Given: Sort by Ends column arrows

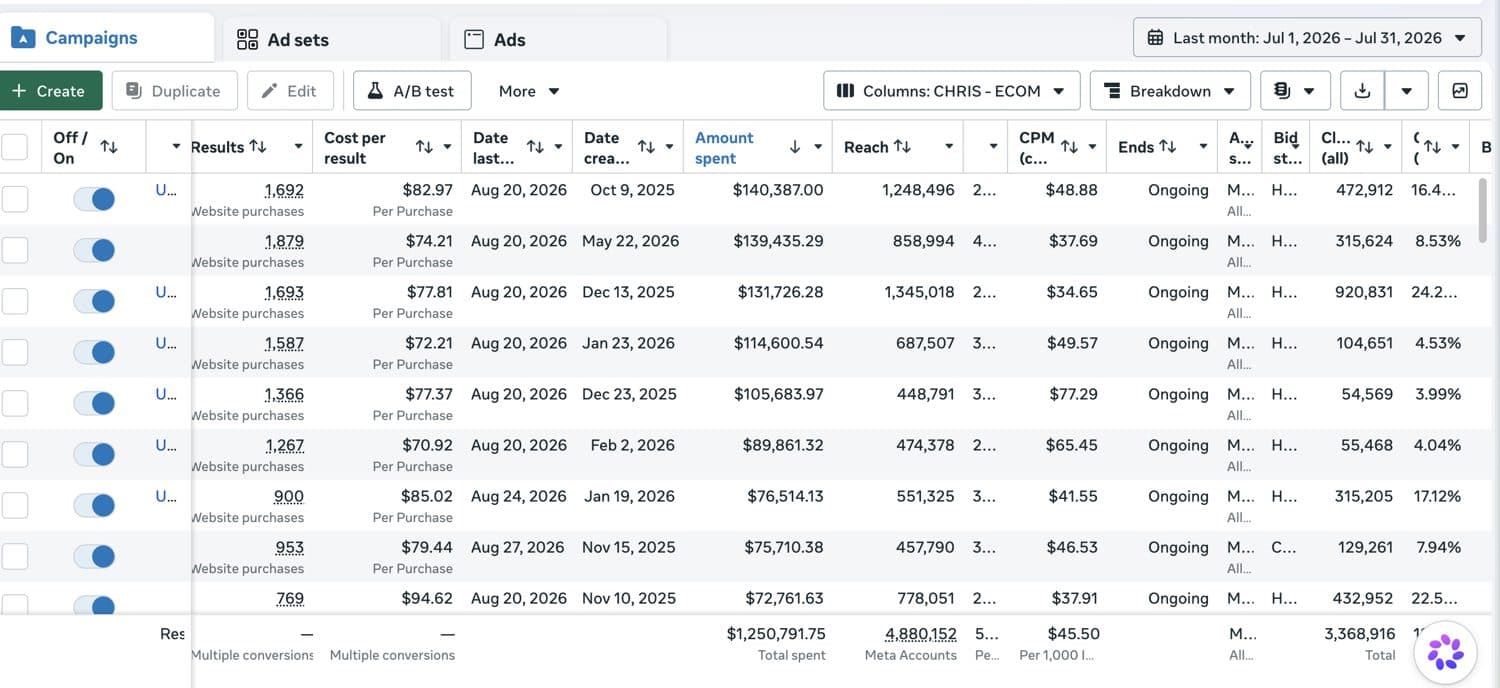Looking at the screenshot, I should (1167, 147).
